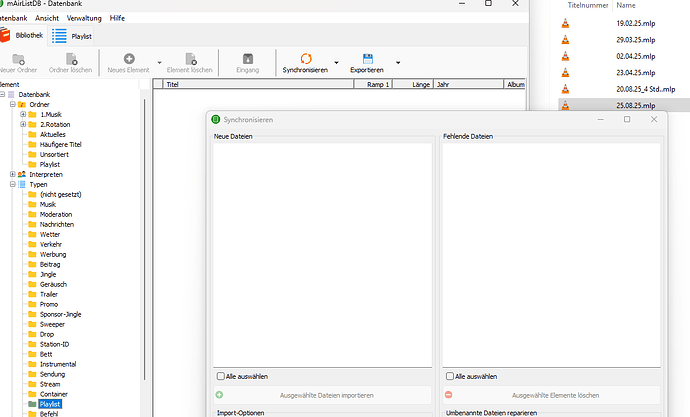Sort by the Jahr column header
The width and height of the screenshot is (690, 417).
(x=469, y=84)
